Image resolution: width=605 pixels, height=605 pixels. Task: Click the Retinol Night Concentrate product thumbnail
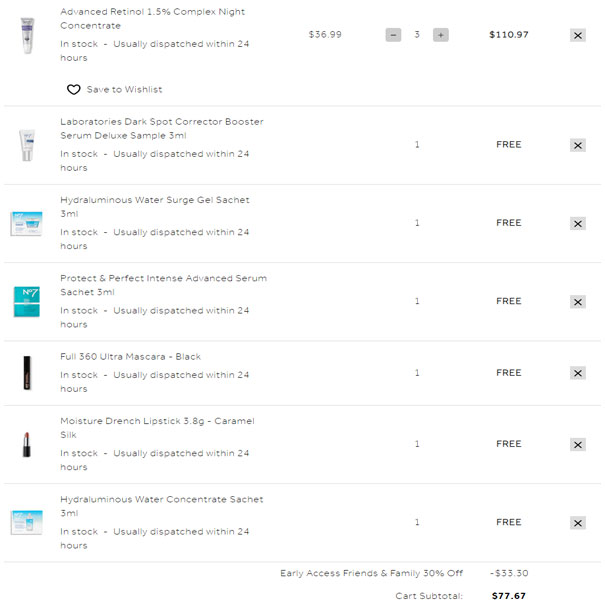(x=27, y=35)
